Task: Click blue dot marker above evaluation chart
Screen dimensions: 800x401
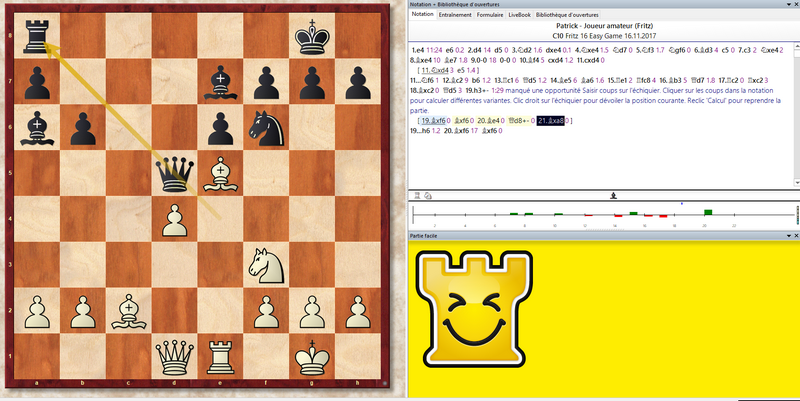Action: [x=682, y=204]
